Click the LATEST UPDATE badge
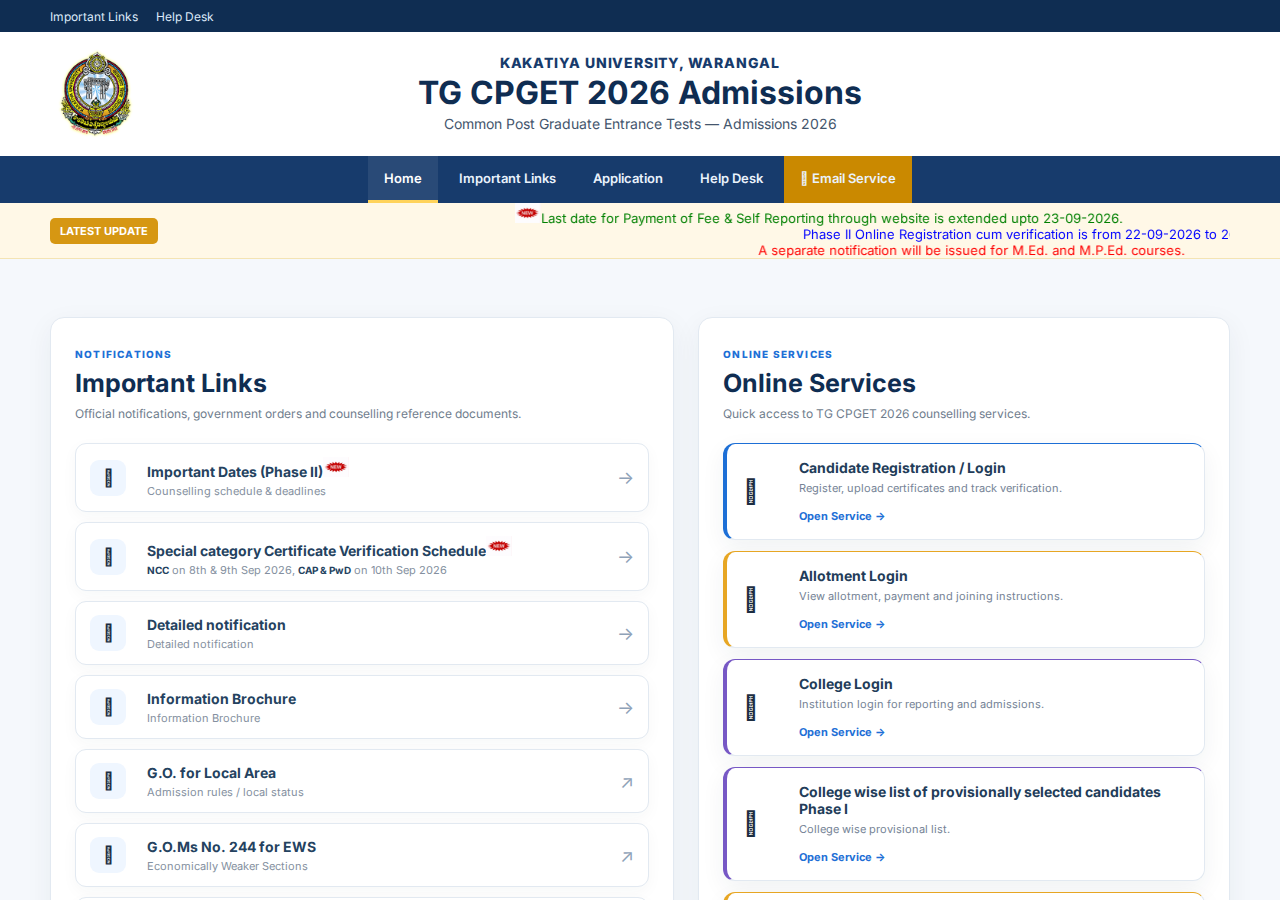This screenshot has width=1280, height=900. click(x=104, y=231)
